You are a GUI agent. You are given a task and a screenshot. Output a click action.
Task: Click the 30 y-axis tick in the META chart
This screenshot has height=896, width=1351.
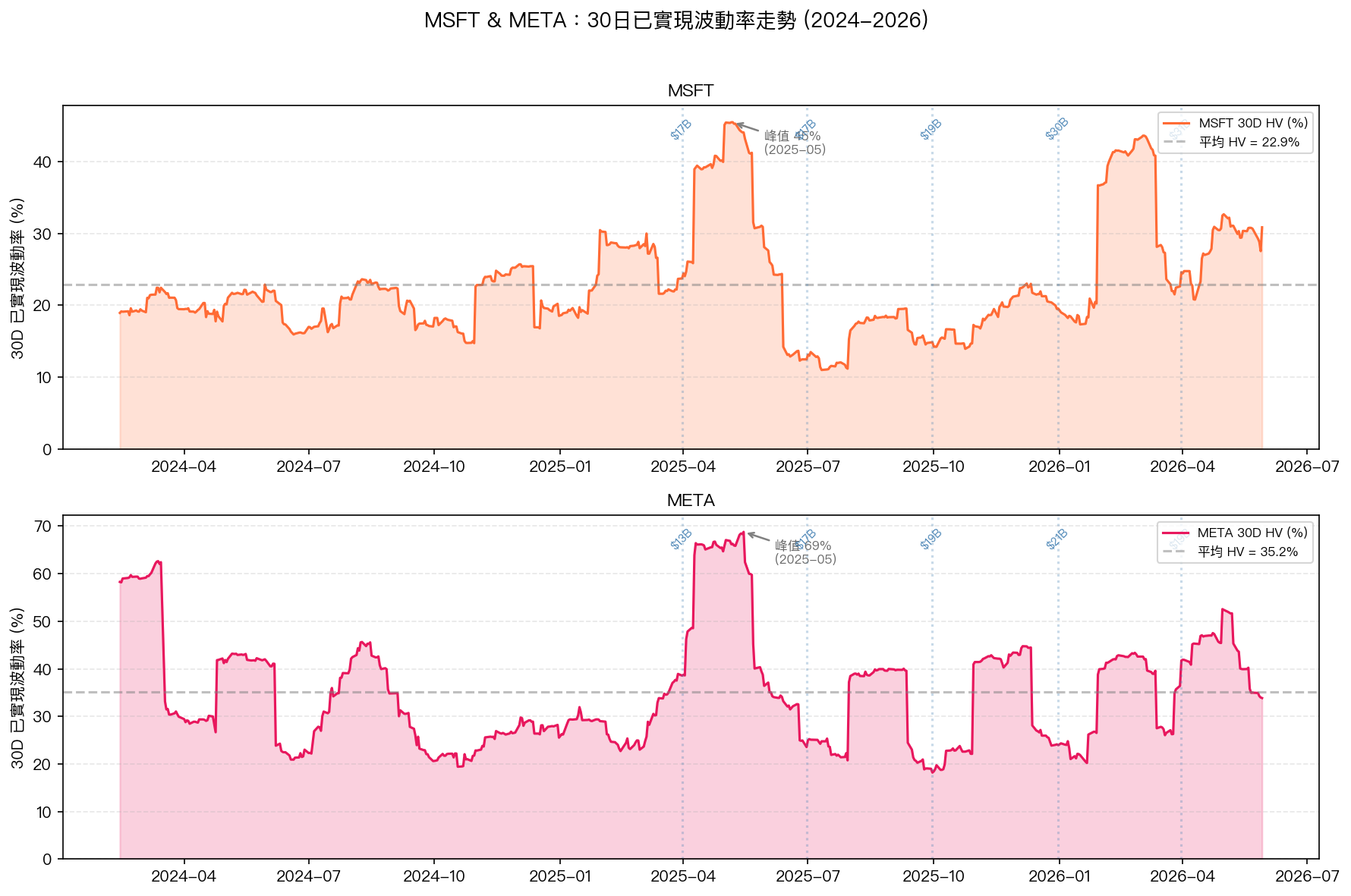click(x=43, y=717)
